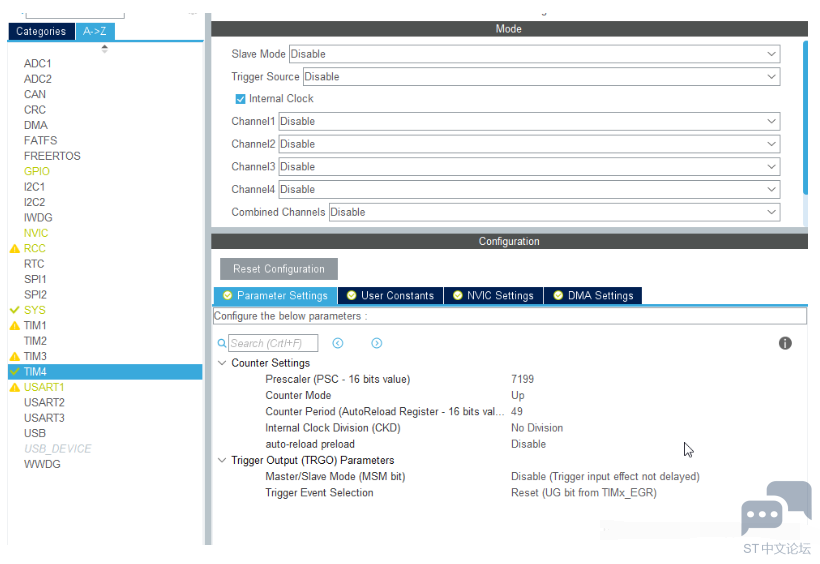820x564 pixels.
Task: Open the Combined Channels dropdown
Action: (x=554, y=212)
